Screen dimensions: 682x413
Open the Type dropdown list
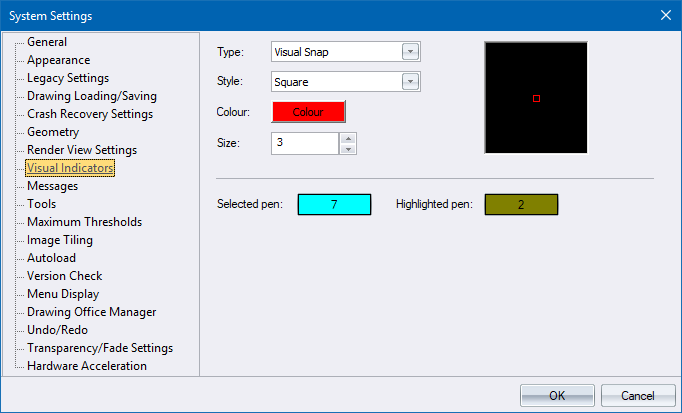[x=410, y=52]
